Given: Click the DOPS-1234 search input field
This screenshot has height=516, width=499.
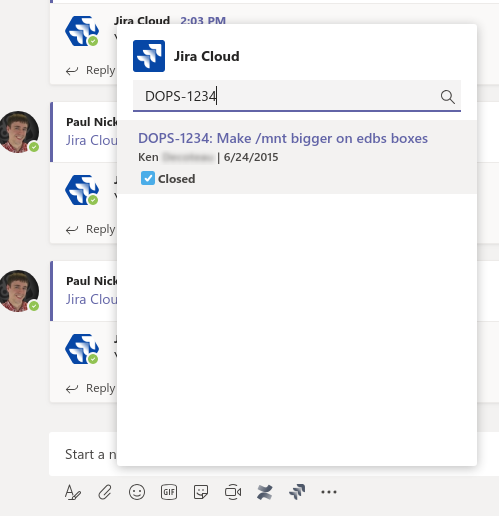Looking at the screenshot, I should click(x=297, y=96).
